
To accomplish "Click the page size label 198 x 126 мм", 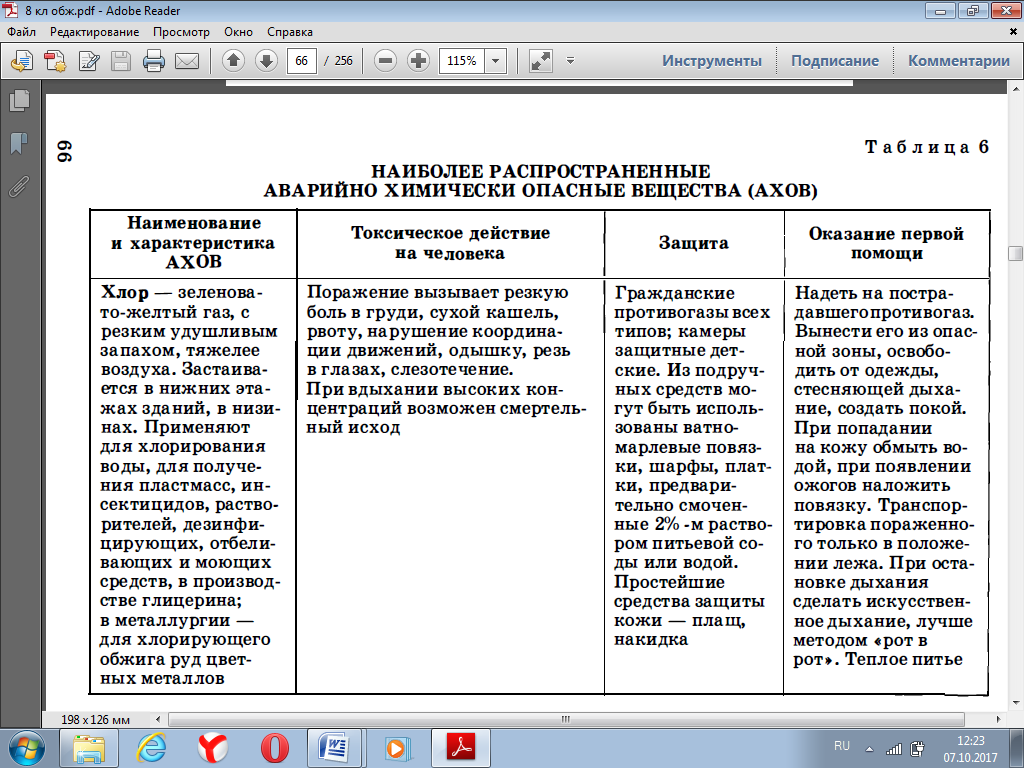I will (95, 720).
